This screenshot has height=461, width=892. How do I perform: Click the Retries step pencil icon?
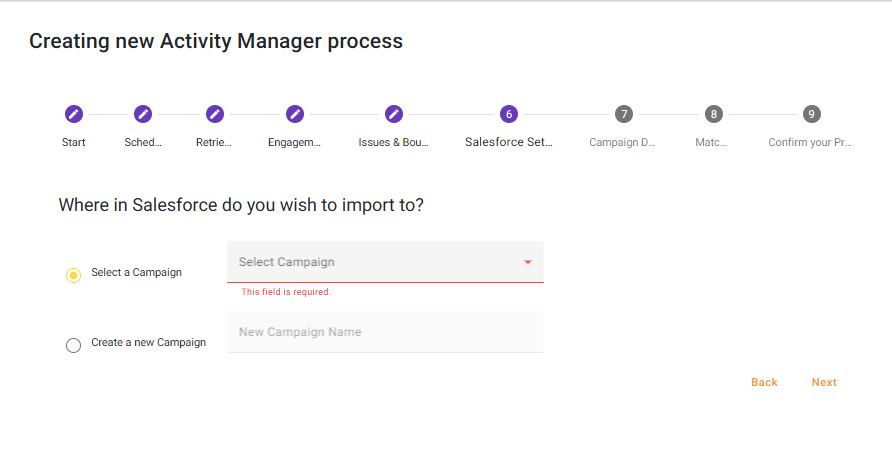pyautogui.click(x=214, y=114)
